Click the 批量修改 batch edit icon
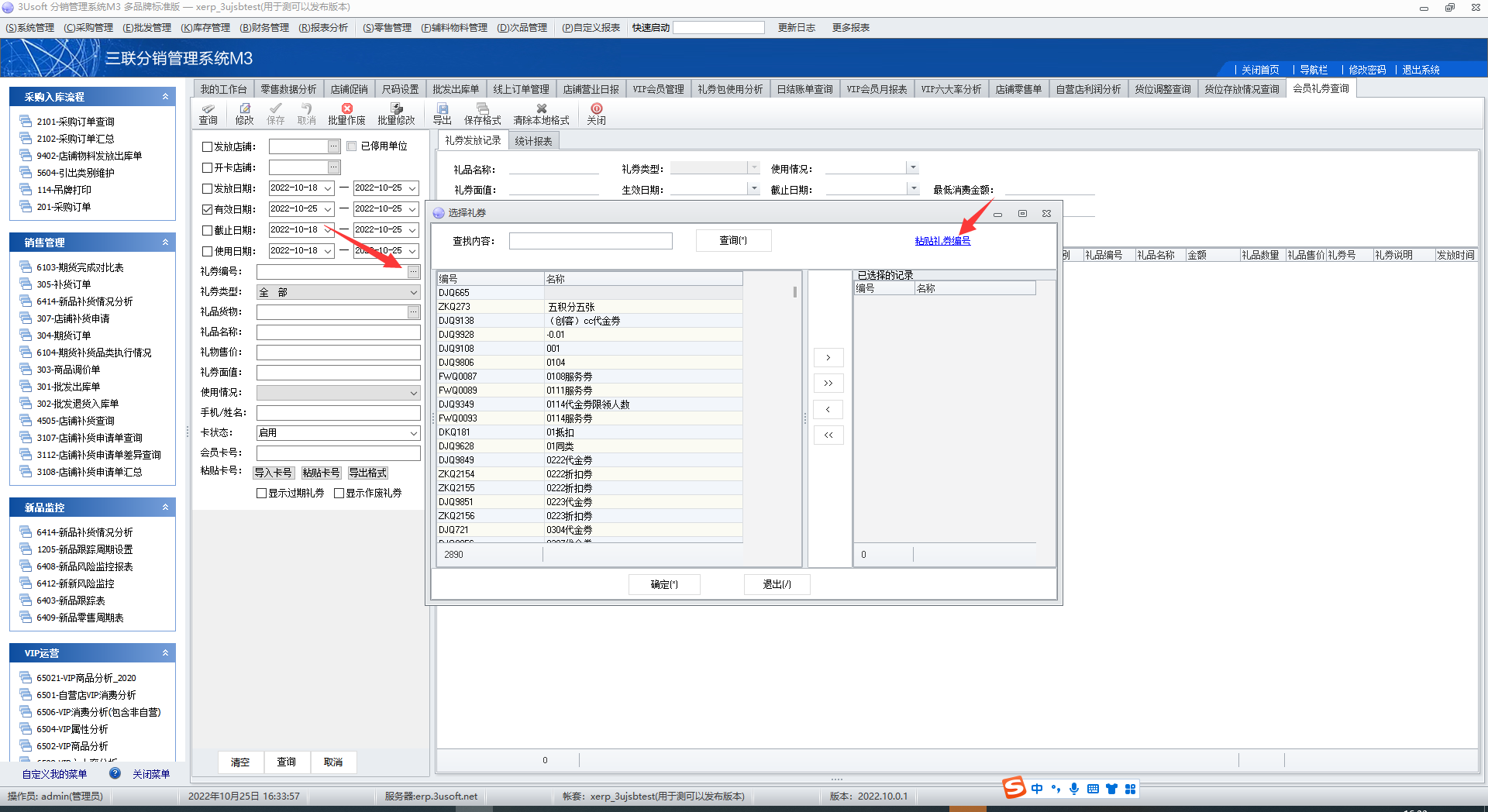The height and width of the screenshot is (812, 1488). 396,114
